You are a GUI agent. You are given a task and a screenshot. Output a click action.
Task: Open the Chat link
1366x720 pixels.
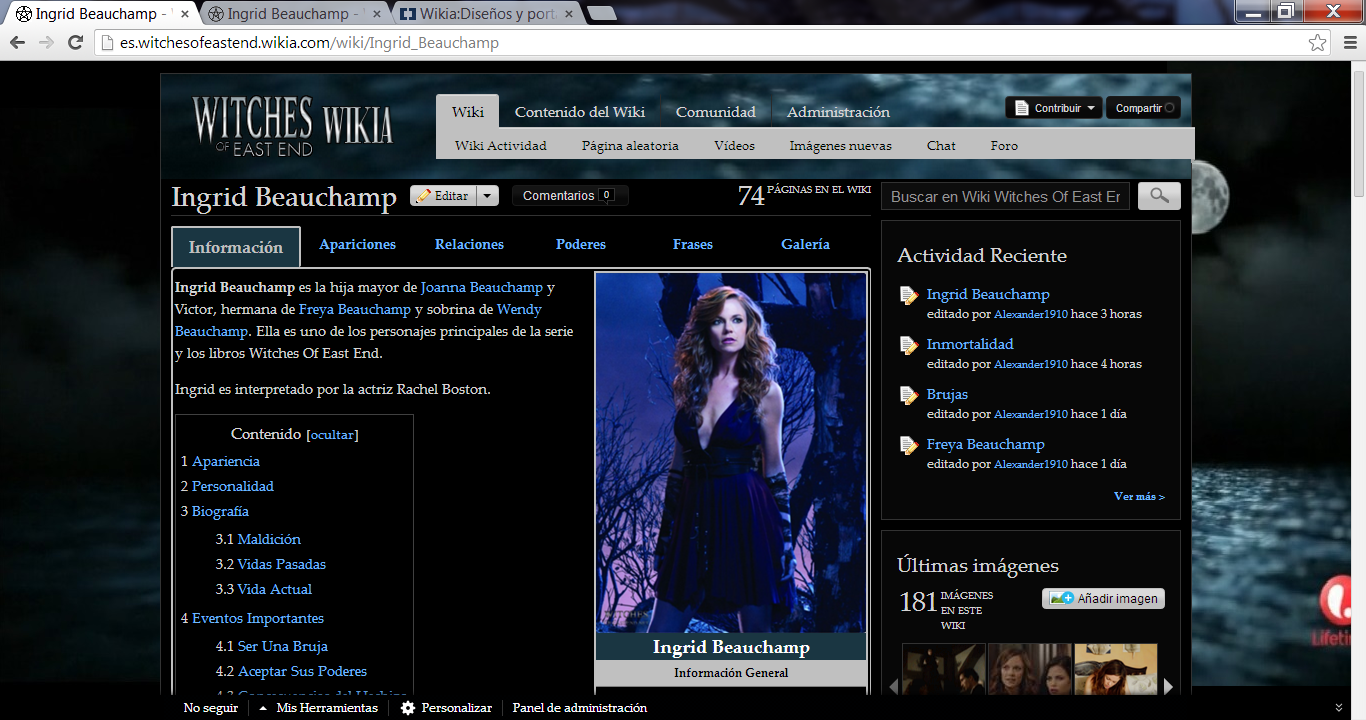(941, 145)
